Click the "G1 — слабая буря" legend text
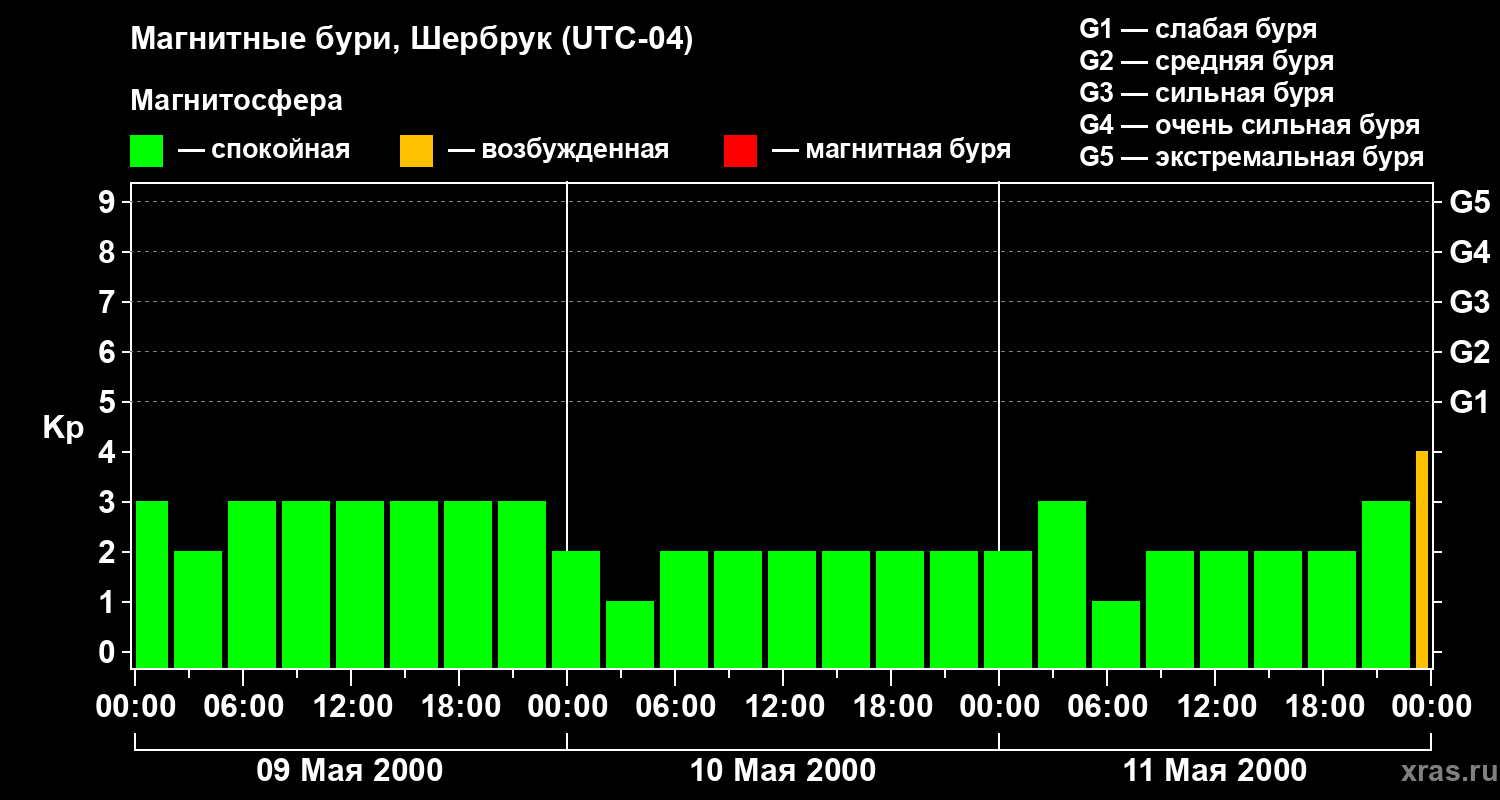 (1198, 29)
